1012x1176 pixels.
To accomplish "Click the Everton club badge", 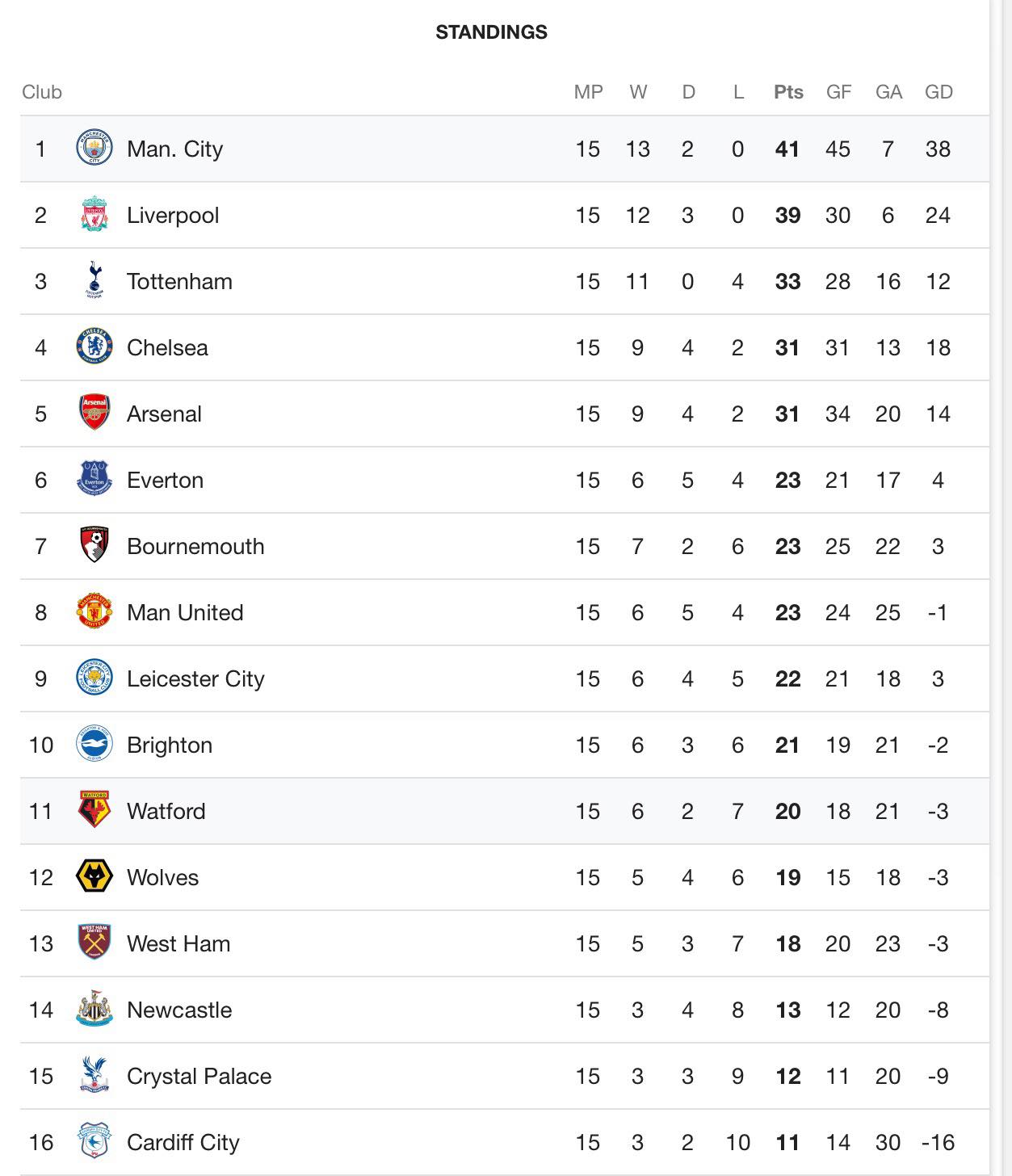I will click(94, 480).
